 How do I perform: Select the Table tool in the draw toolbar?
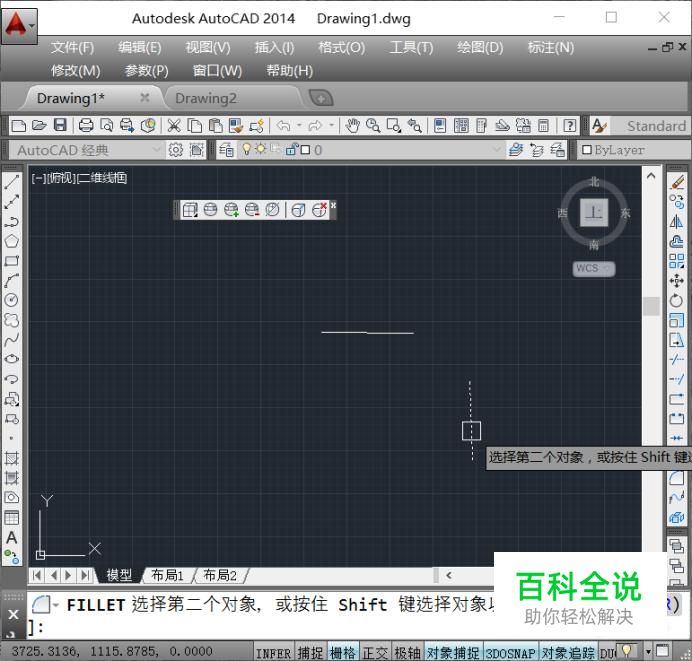(11, 518)
